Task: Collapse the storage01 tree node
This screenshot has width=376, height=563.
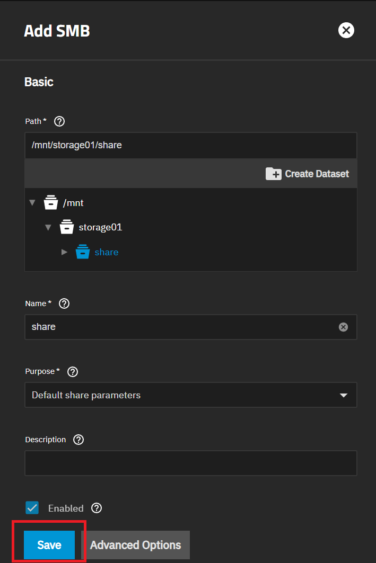Action: (x=48, y=227)
